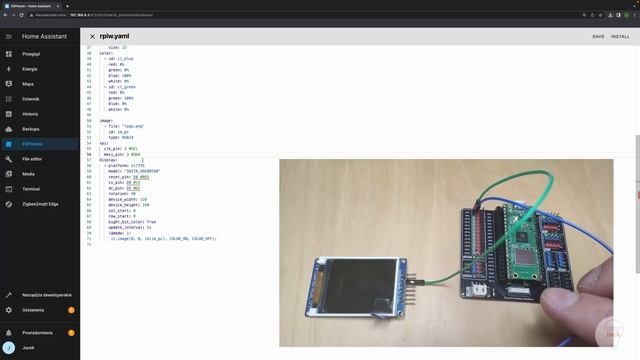This screenshot has width=640, height=360.
Task: Open Backups in the sidebar
Action: pos(31,129)
